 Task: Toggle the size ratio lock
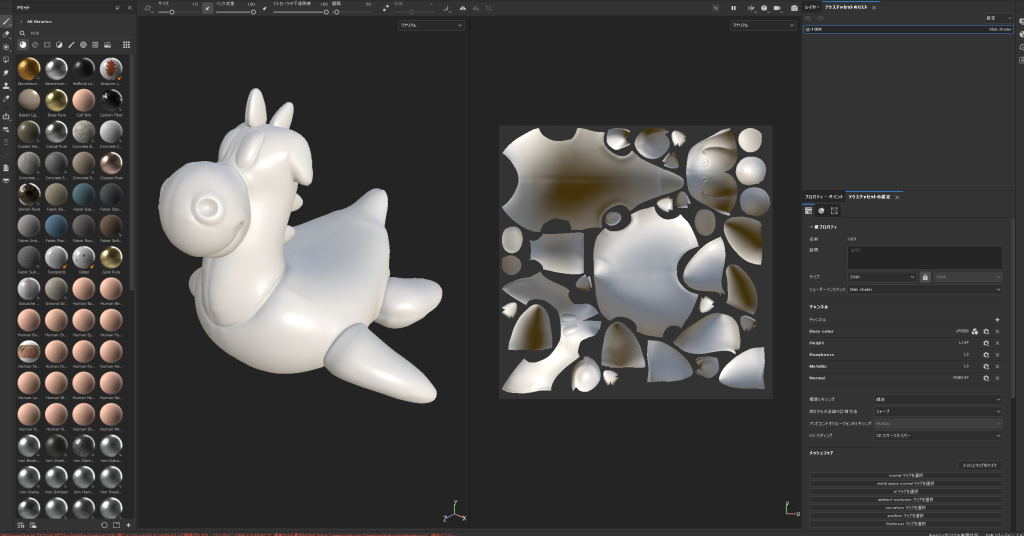925,277
